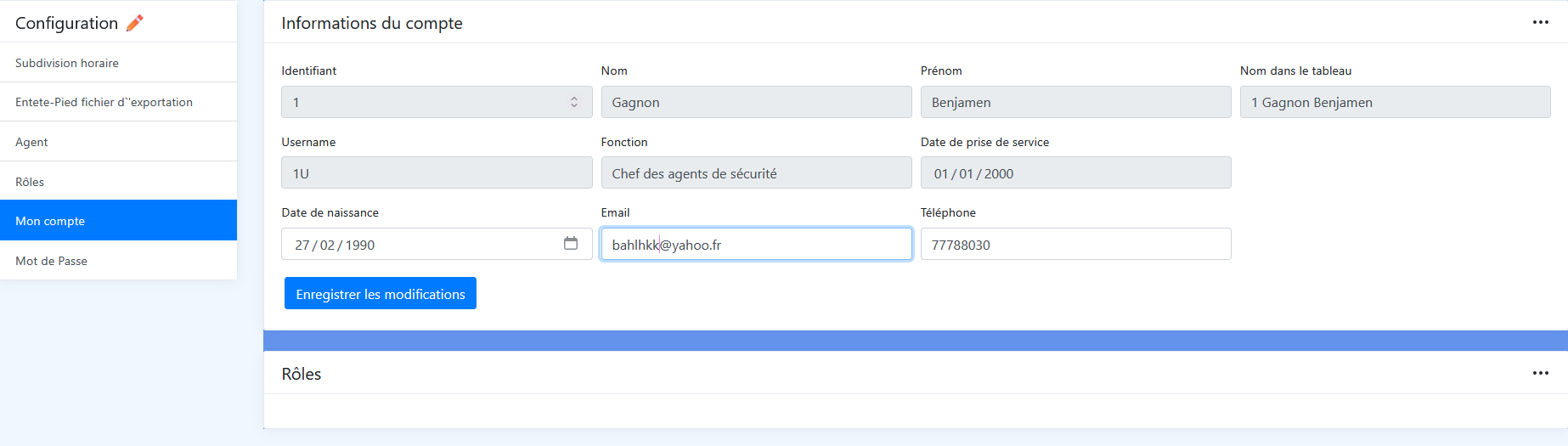Screen dimensions: 1568x446
Task: Focus the Email input field
Action: pos(757,244)
